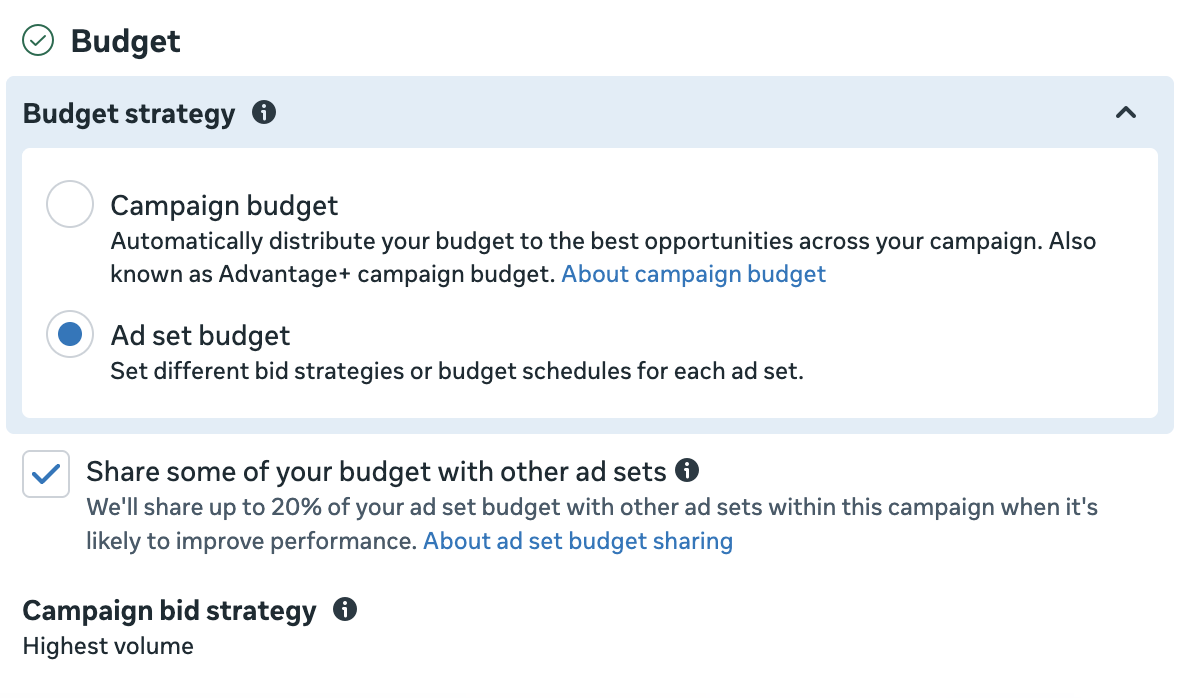Click the Budget section heading
Screen dimensions: 1188x698
(x=124, y=41)
